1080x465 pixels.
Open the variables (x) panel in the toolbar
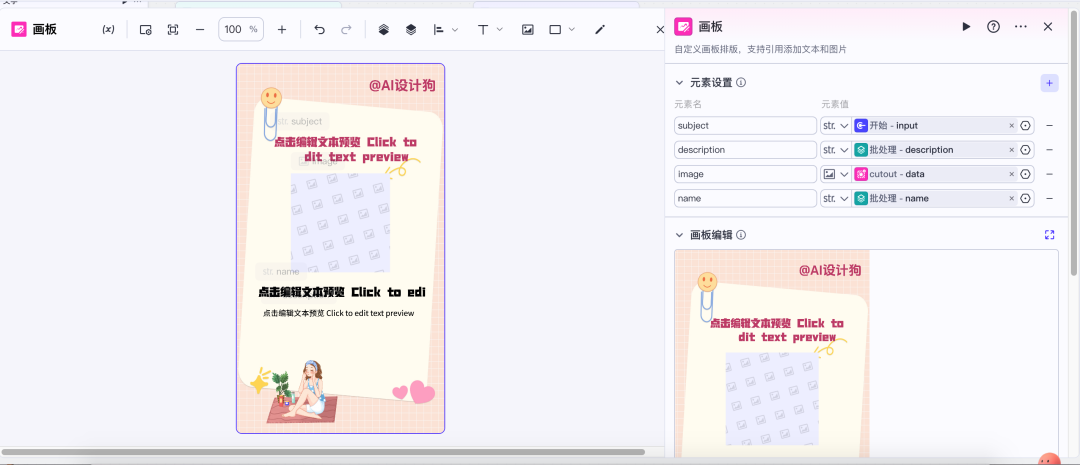click(x=108, y=30)
